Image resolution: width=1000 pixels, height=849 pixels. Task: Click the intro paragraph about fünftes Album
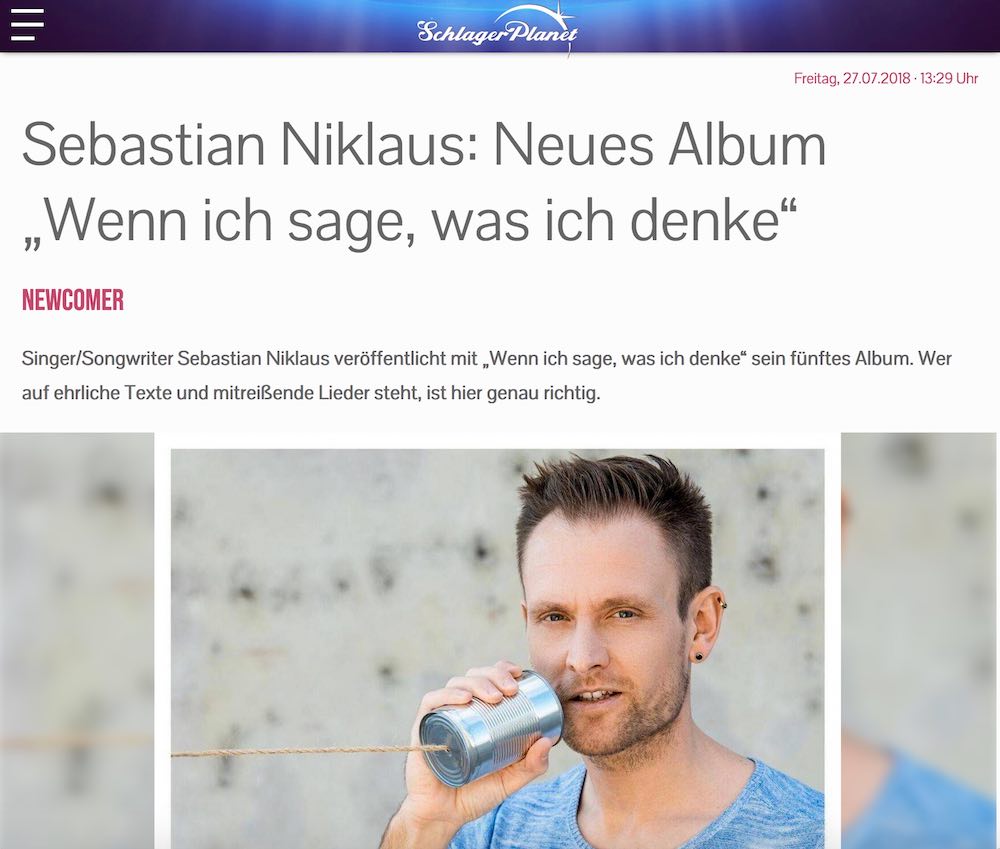click(x=487, y=376)
